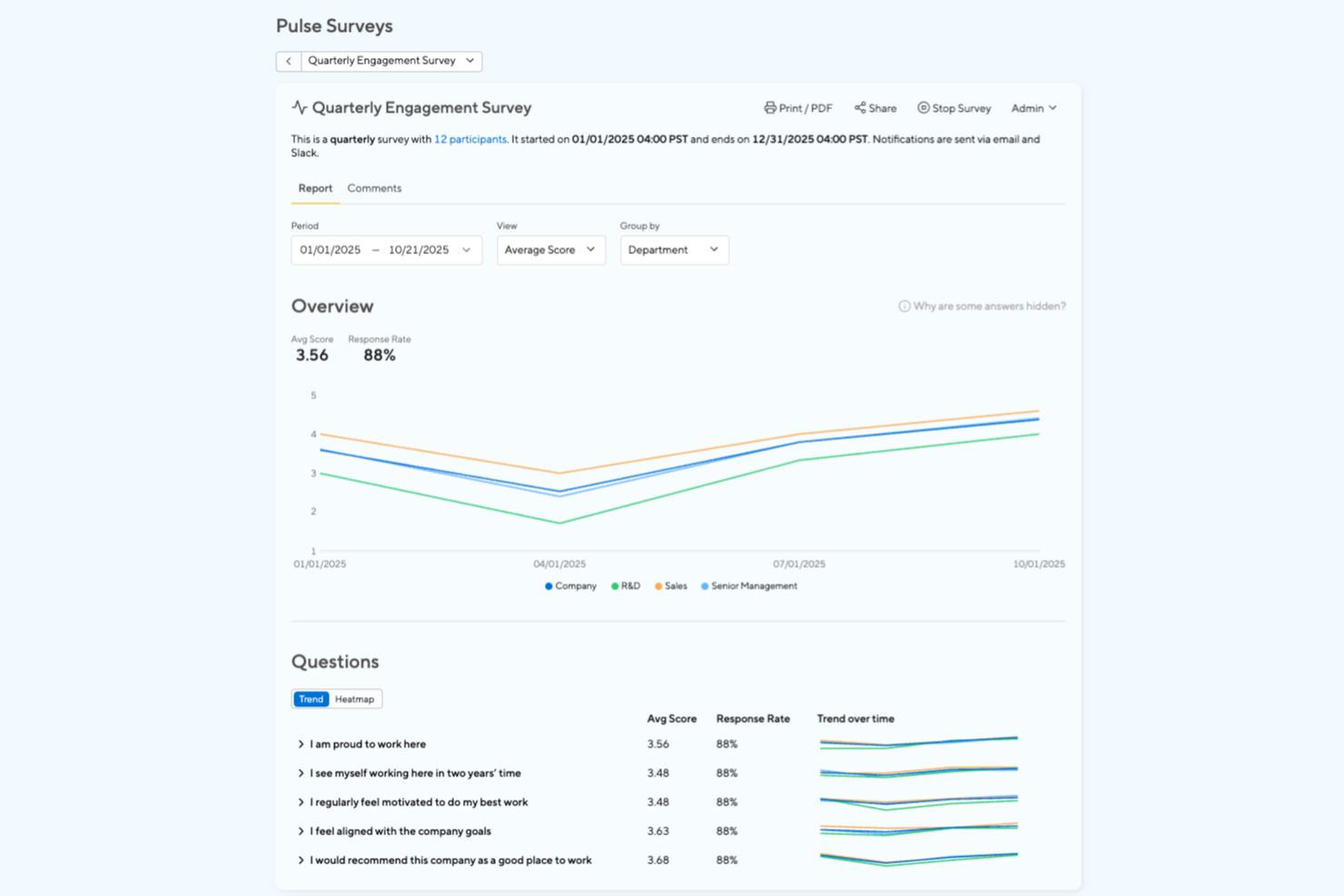Click trend sparkline for company goals question
This screenshot has width=1344, height=896.
tap(918, 829)
